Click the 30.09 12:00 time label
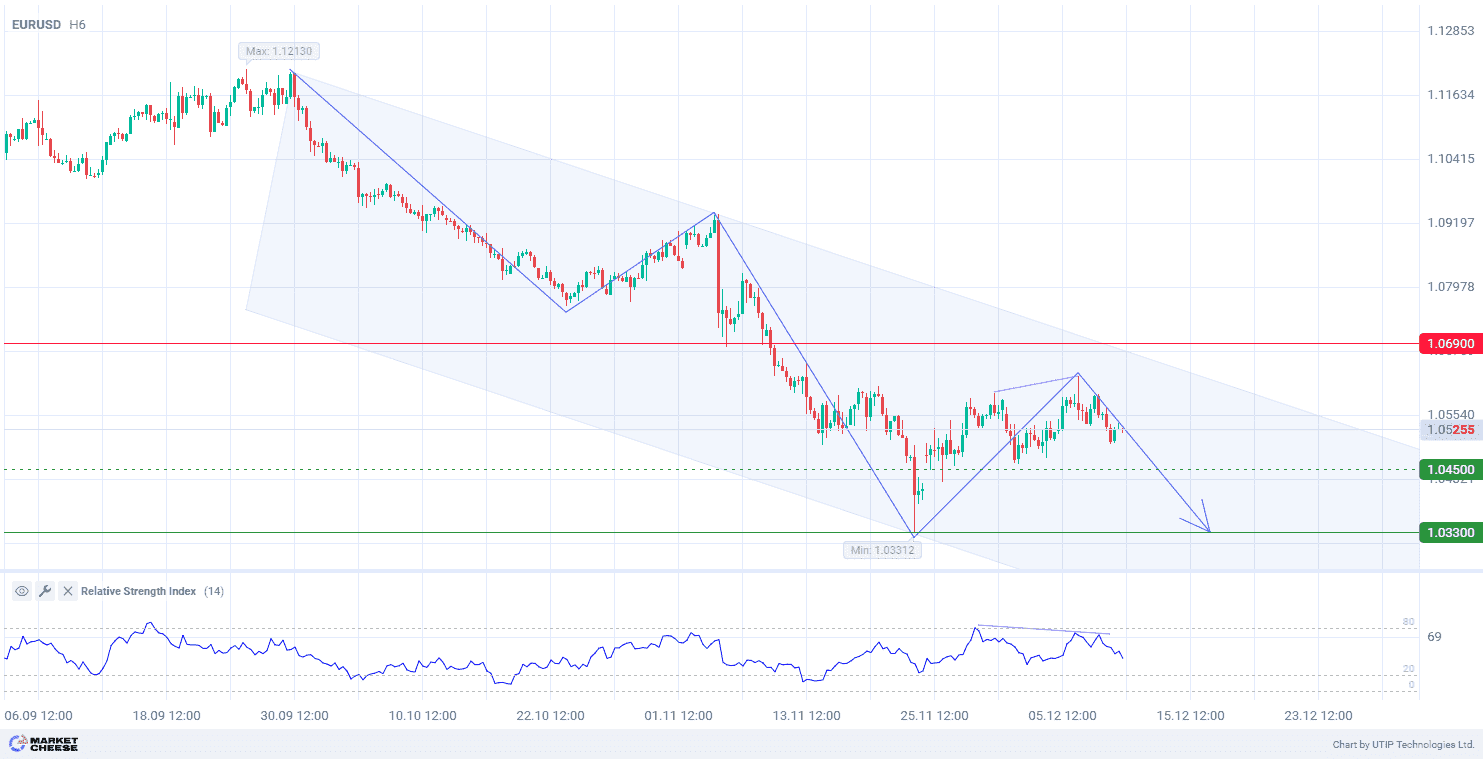 (x=294, y=716)
